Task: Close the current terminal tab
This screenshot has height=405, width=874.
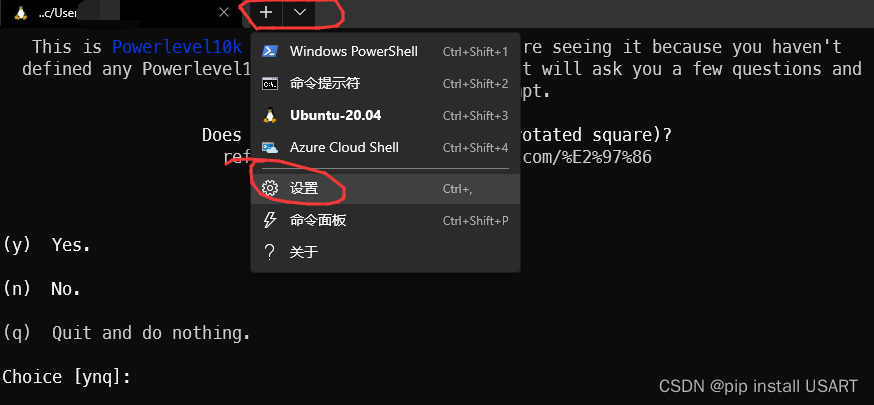Action: pyautogui.click(x=225, y=13)
